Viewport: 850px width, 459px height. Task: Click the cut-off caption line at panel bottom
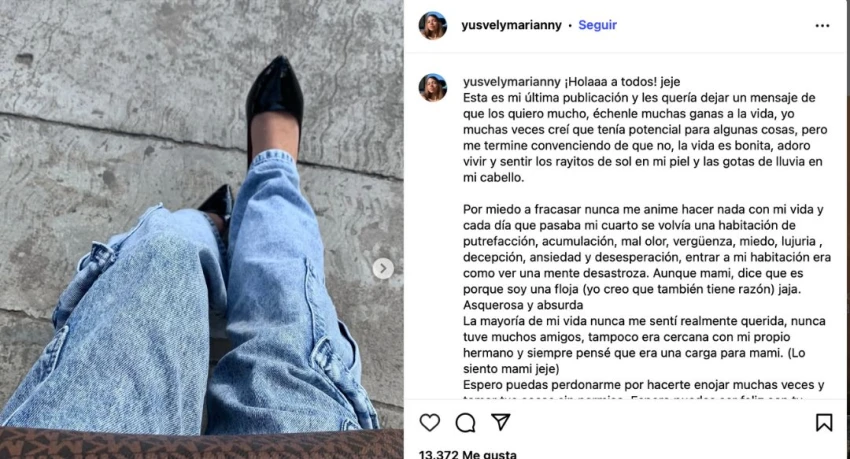click(632, 398)
